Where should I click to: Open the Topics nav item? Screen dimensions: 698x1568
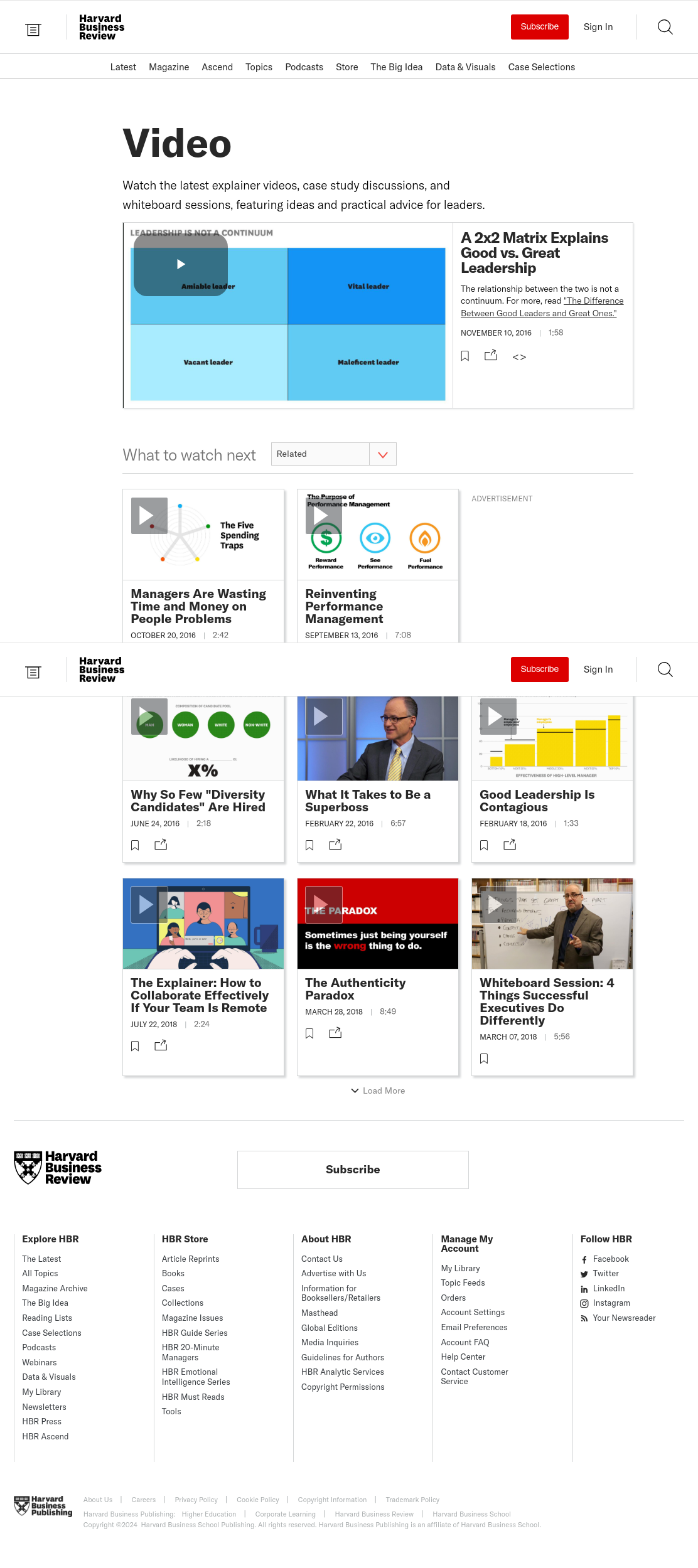click(x=259, y=67)
